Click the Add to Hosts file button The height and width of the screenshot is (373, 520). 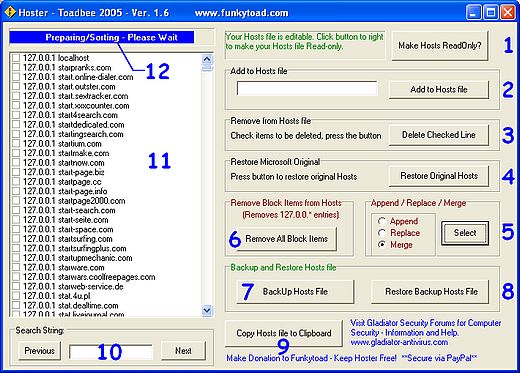tap(439, 89)
